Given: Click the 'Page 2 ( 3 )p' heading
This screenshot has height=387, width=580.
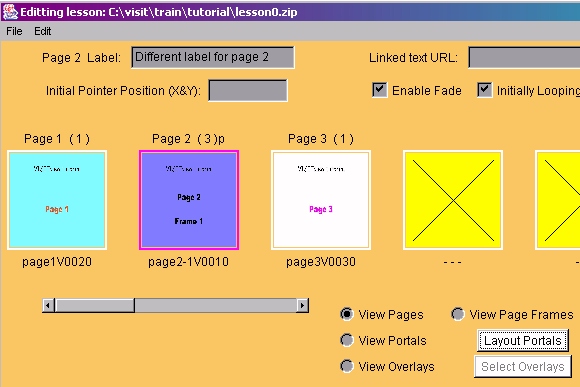Looking at the screenshot, I should click(188, 139).
